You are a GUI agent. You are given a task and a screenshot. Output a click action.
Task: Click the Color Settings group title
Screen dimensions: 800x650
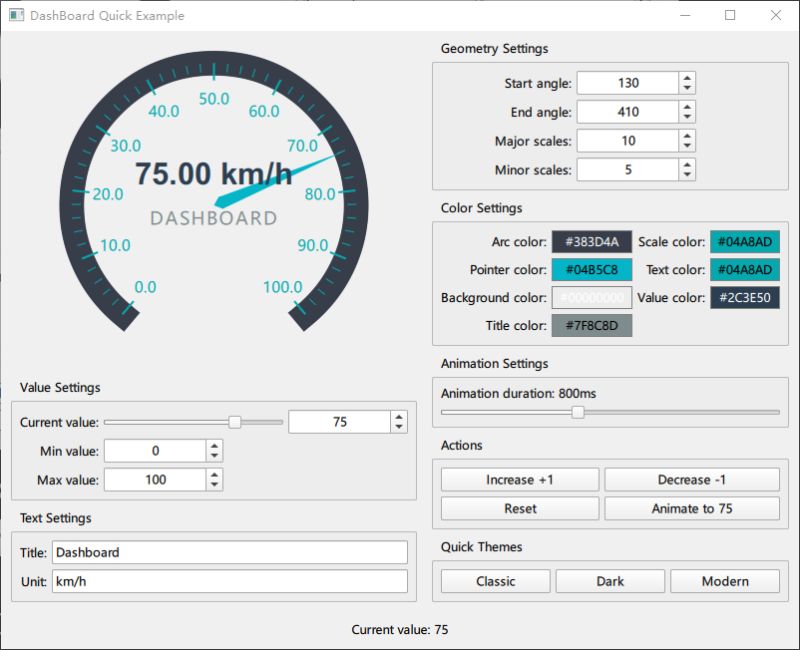(x=481, y=208)
